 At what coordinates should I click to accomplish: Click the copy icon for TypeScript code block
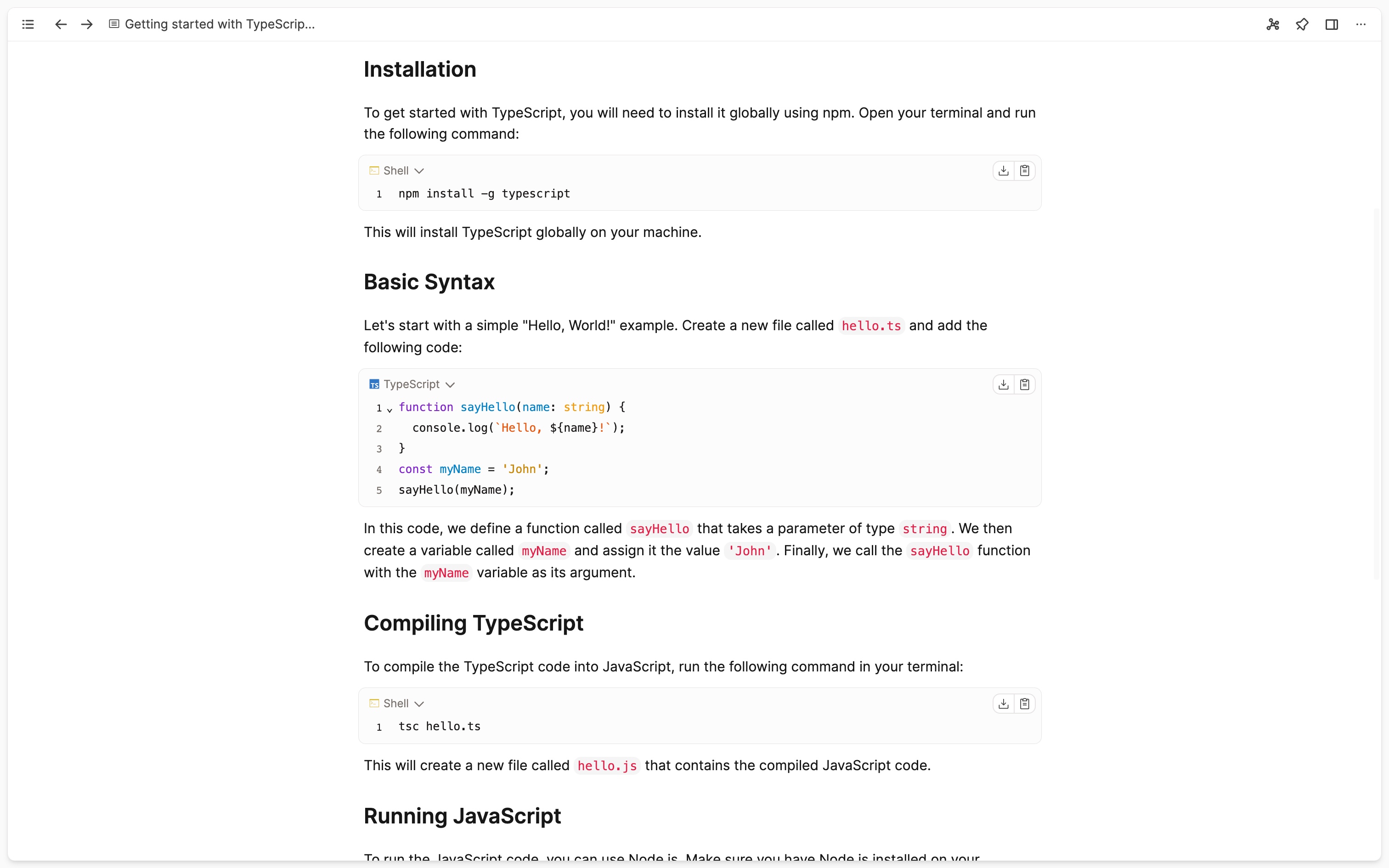point(1025,384)
